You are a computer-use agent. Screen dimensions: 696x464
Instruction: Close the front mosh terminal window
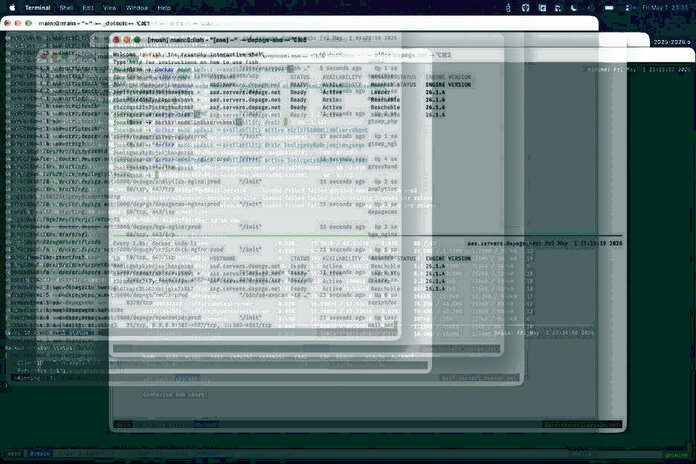click(x=116, y=40)
